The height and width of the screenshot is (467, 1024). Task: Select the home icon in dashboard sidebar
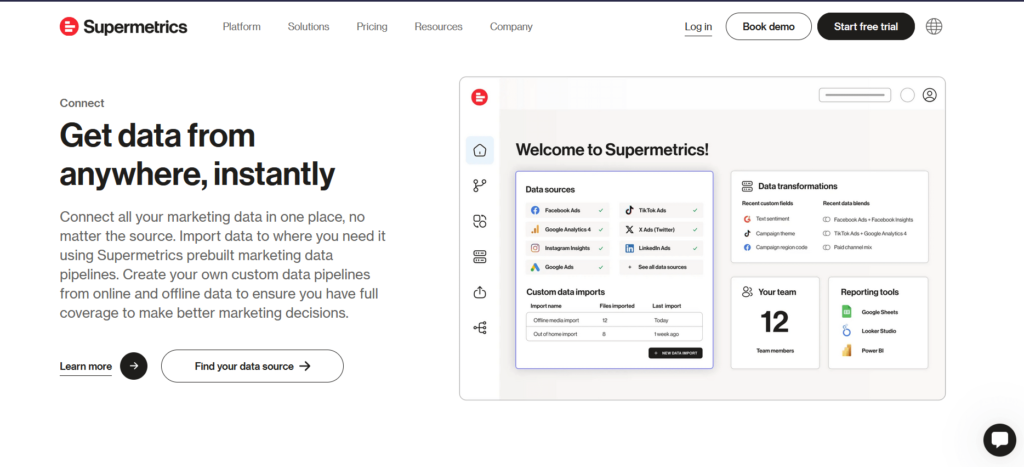[x=480, y=151]
